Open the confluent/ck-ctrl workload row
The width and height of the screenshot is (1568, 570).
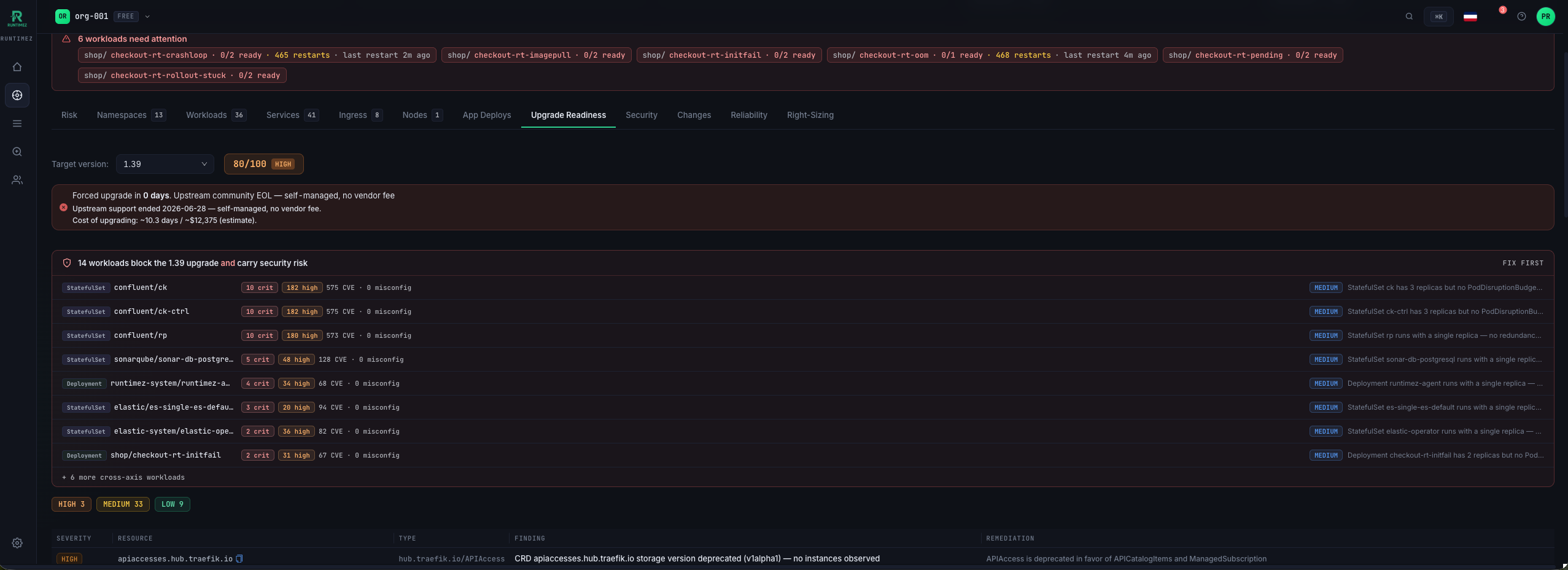click(802, 311)
